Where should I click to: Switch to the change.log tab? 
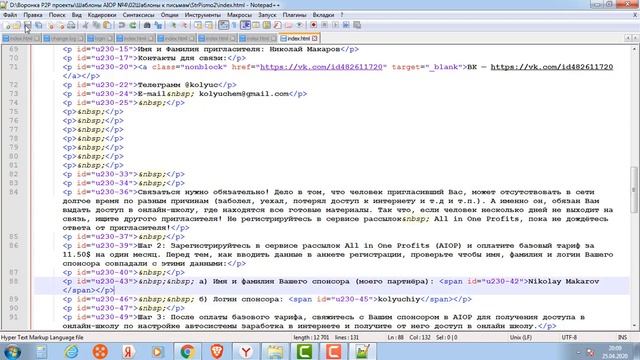point(63,38)
